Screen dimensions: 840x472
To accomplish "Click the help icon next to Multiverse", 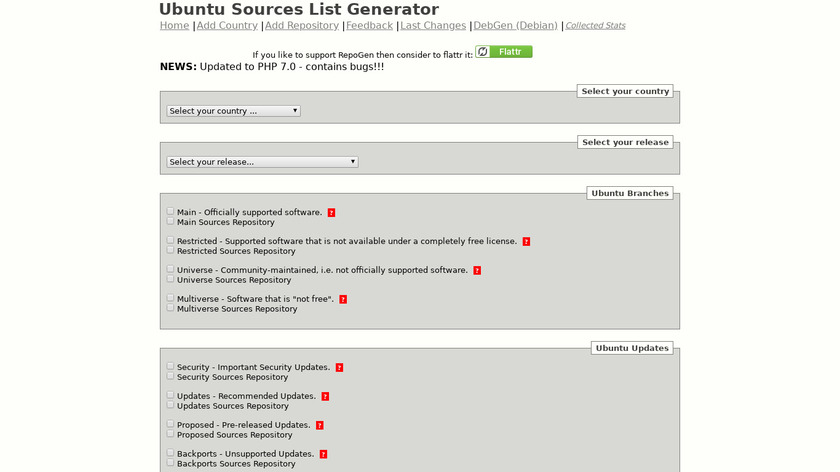I will [343, 299].
